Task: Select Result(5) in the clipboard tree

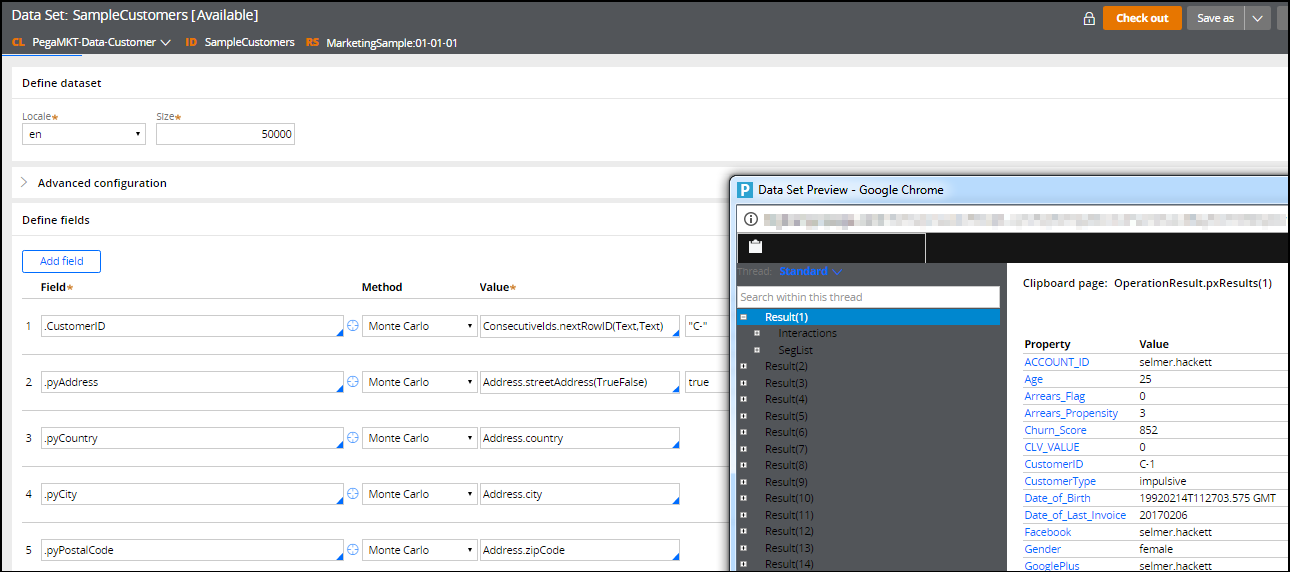Action: pos(786,416)
